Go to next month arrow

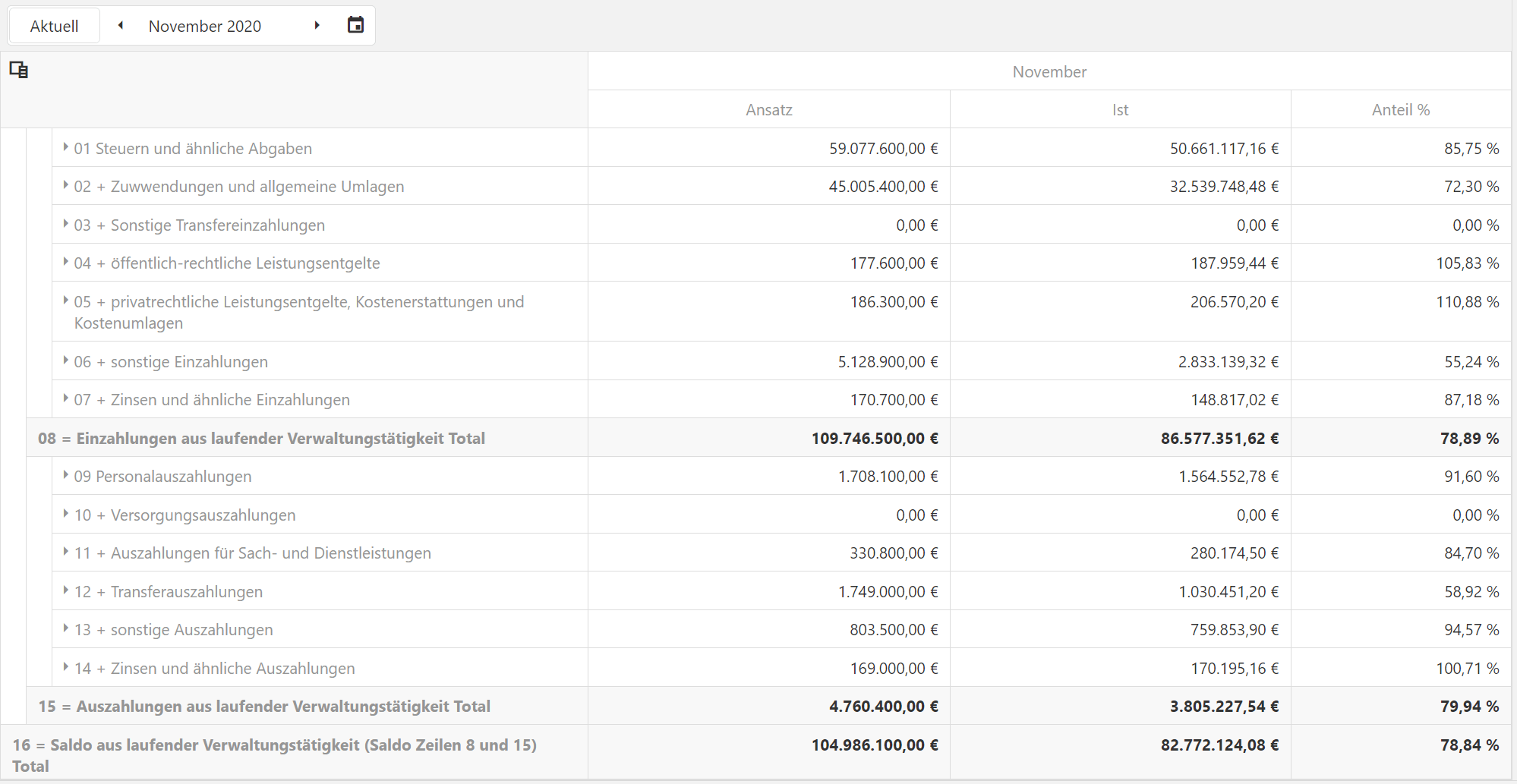point(317,26)
